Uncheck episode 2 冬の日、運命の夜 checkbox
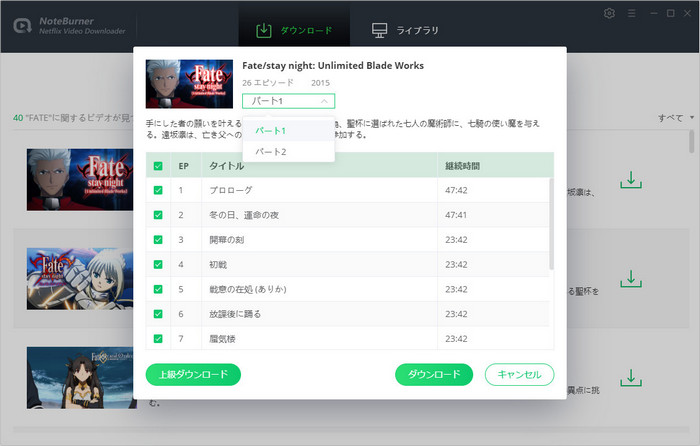The image size is (700, 446). coord(158,215)
